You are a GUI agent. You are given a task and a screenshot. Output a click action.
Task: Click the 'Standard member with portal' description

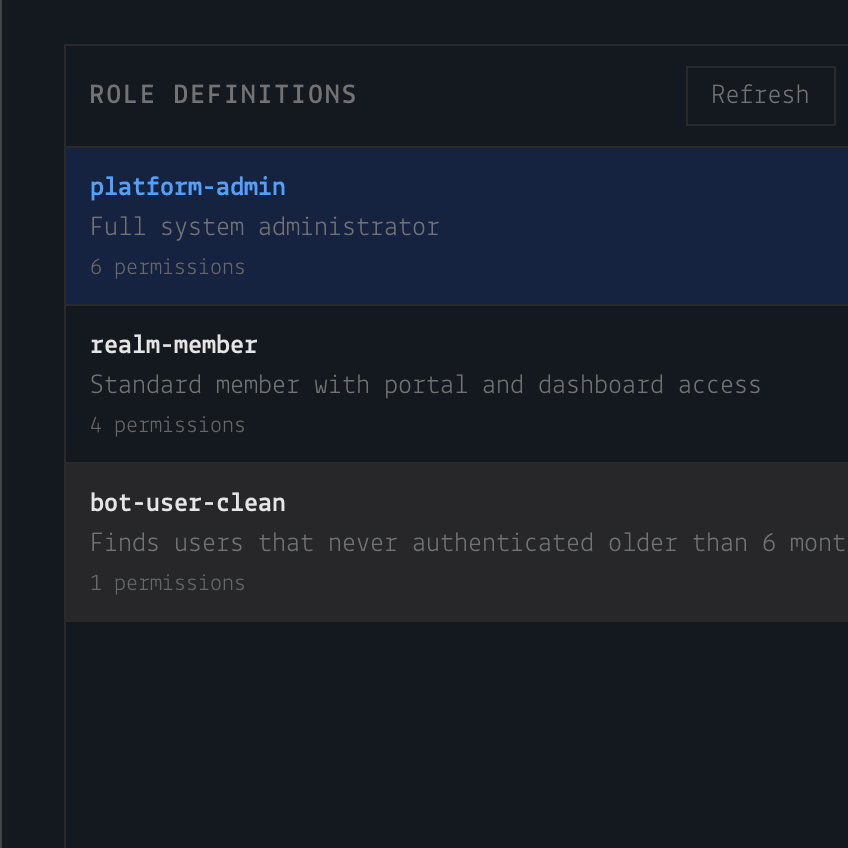click(x=279, y=385)
